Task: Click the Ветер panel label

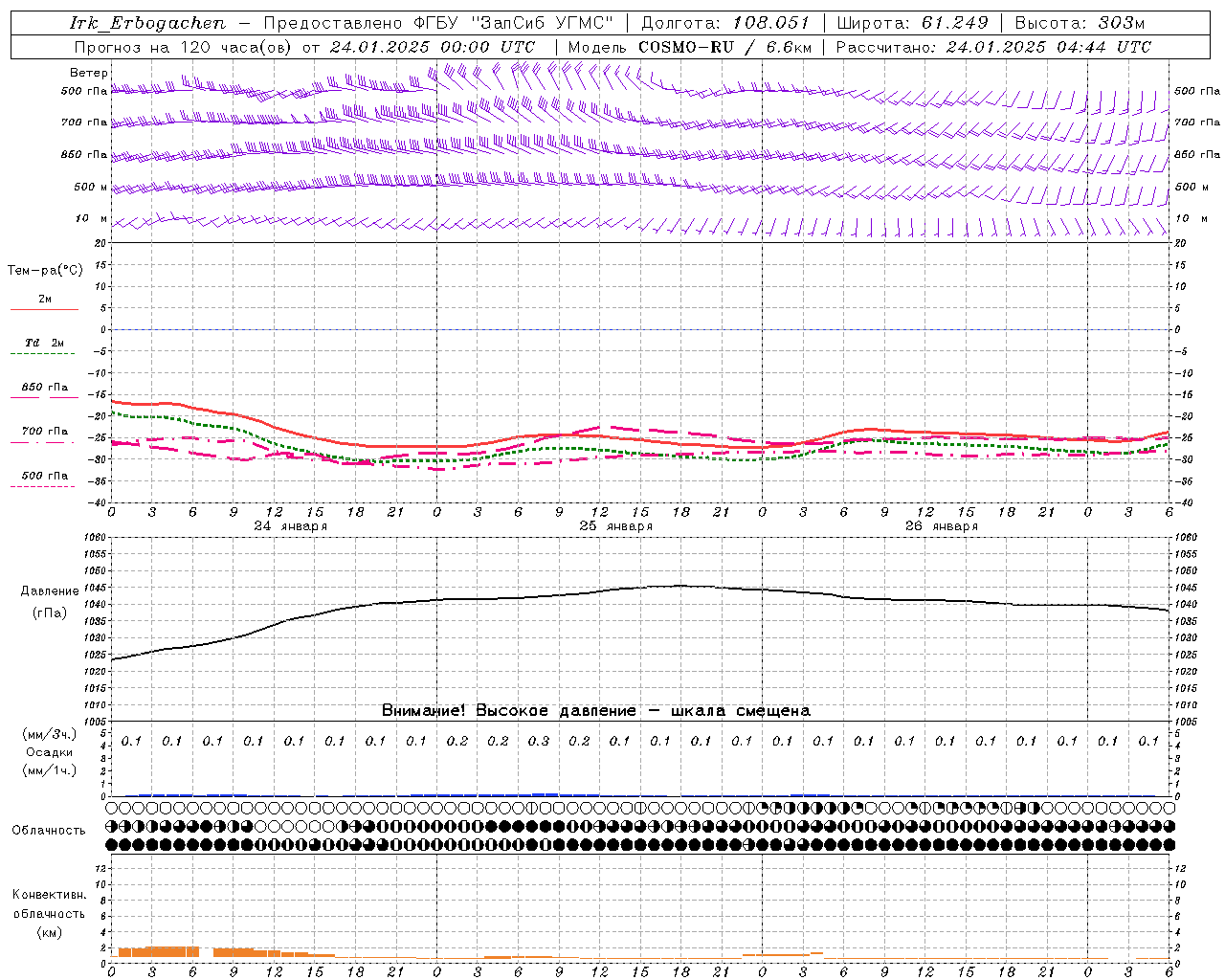Action: click(x=89, y=73)
